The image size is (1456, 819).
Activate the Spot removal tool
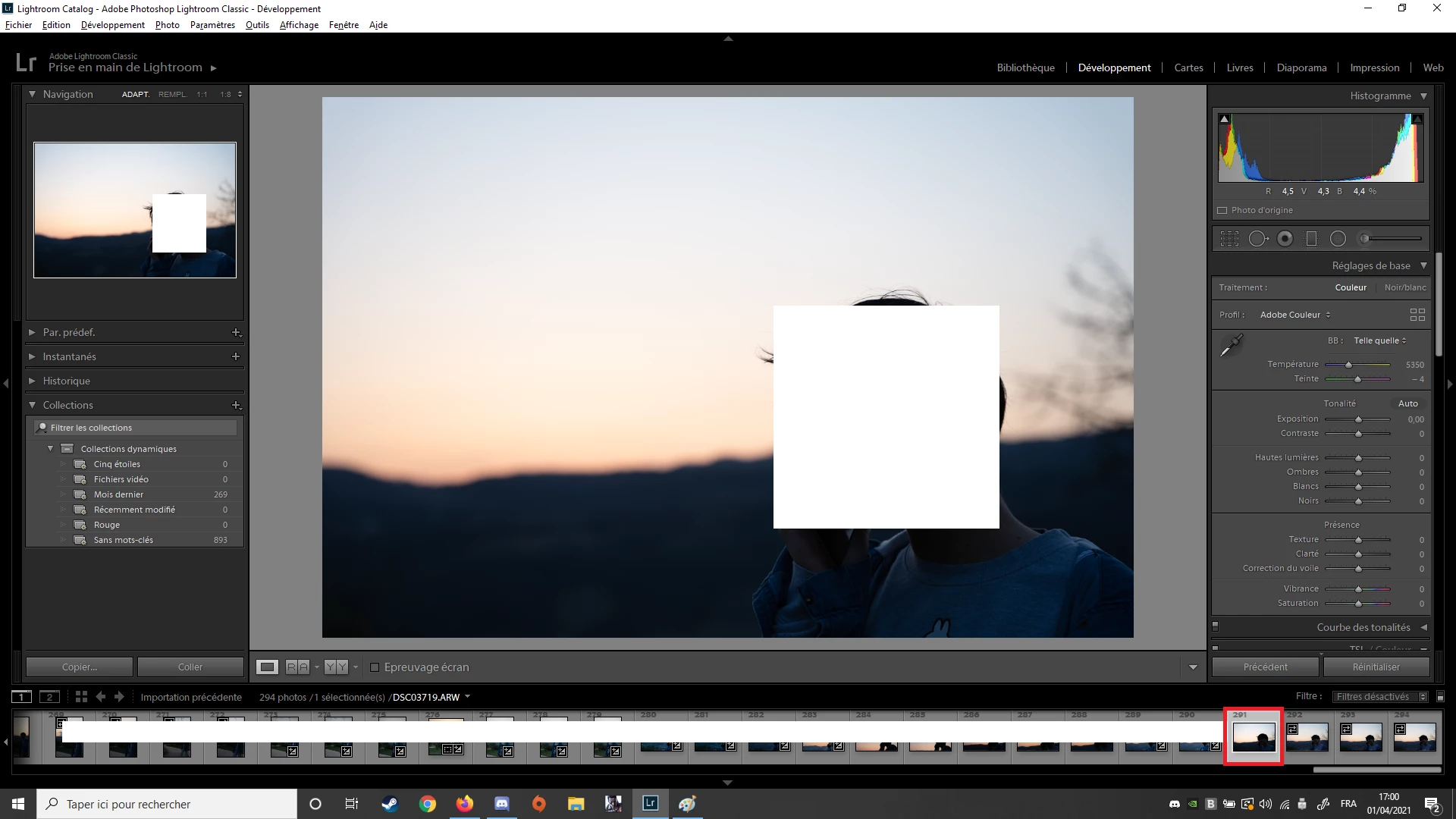[x=1258, y=239]
